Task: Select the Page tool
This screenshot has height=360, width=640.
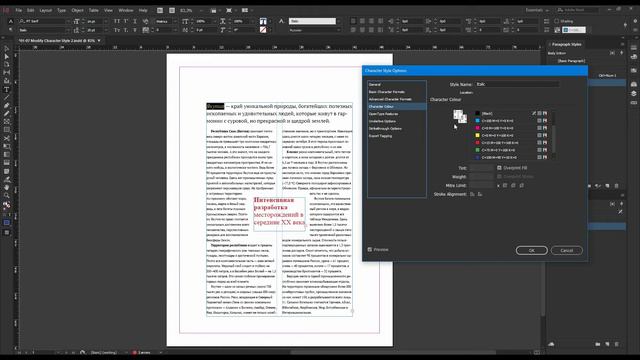Action: click(7, 64)
